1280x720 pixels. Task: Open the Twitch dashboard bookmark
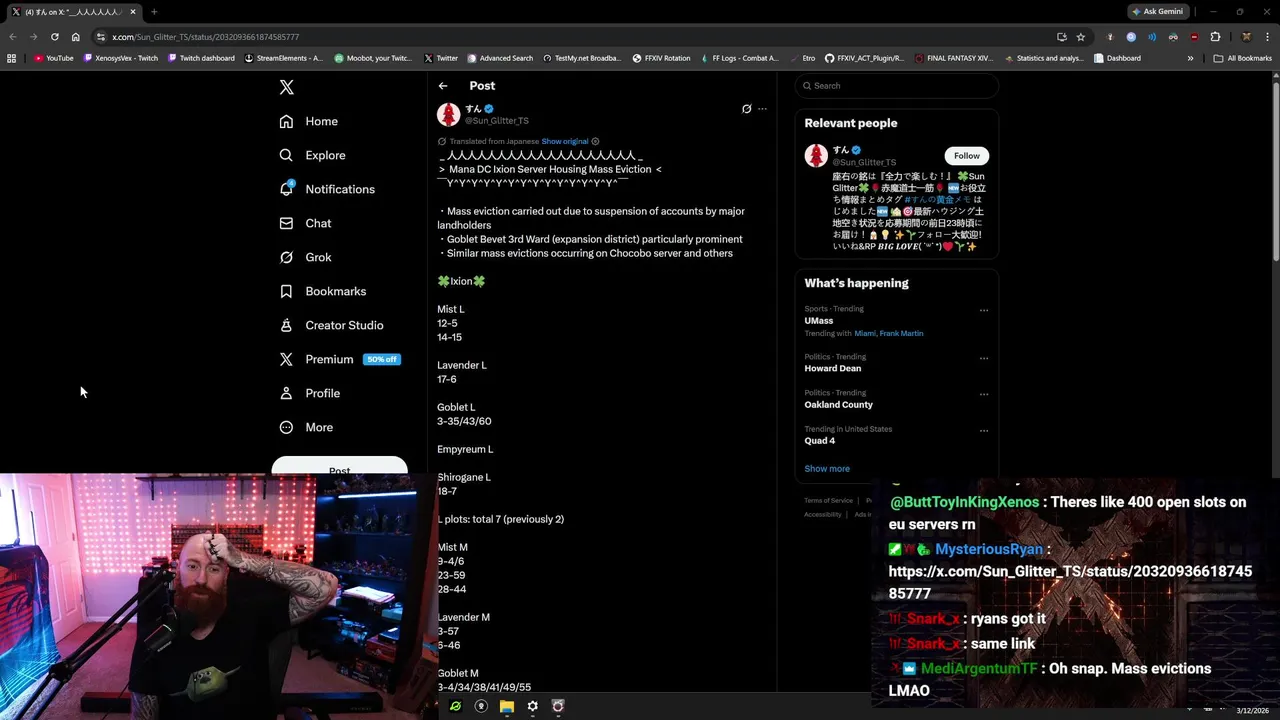201,58
